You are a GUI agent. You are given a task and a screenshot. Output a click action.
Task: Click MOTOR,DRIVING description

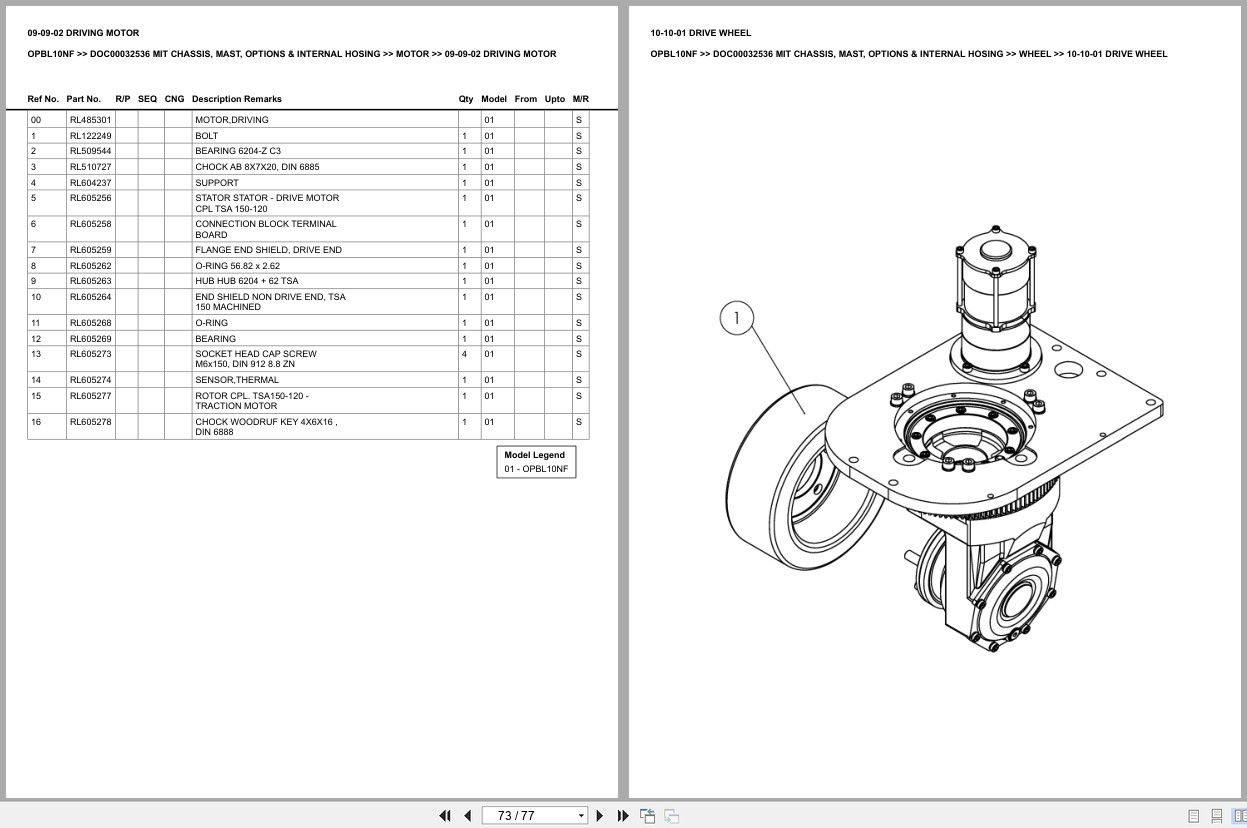232,120
